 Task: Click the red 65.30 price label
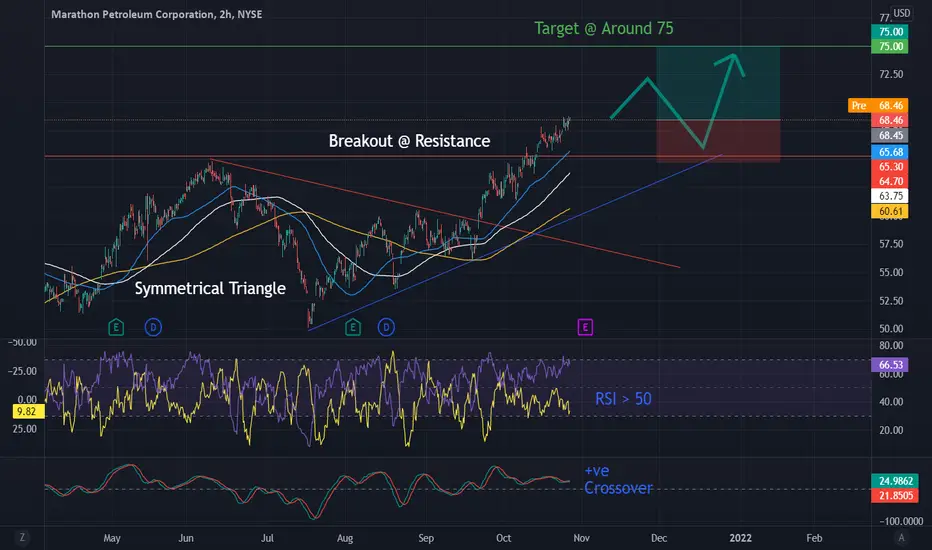point(890,167)
